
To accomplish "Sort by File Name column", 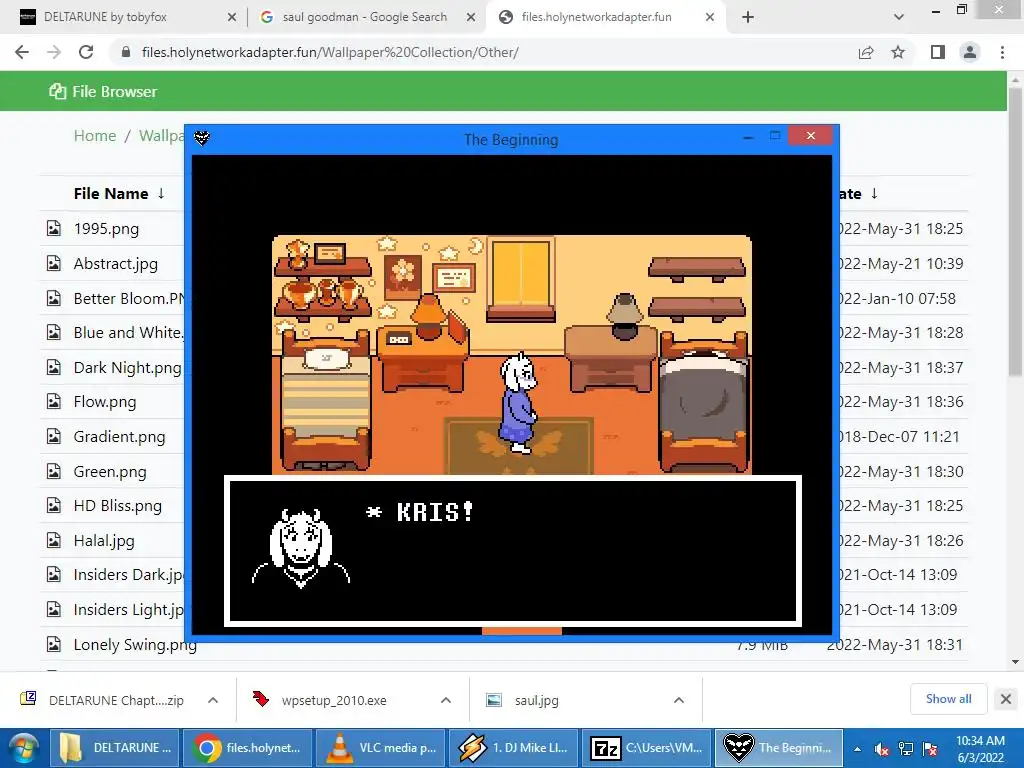I will [120, 193].
